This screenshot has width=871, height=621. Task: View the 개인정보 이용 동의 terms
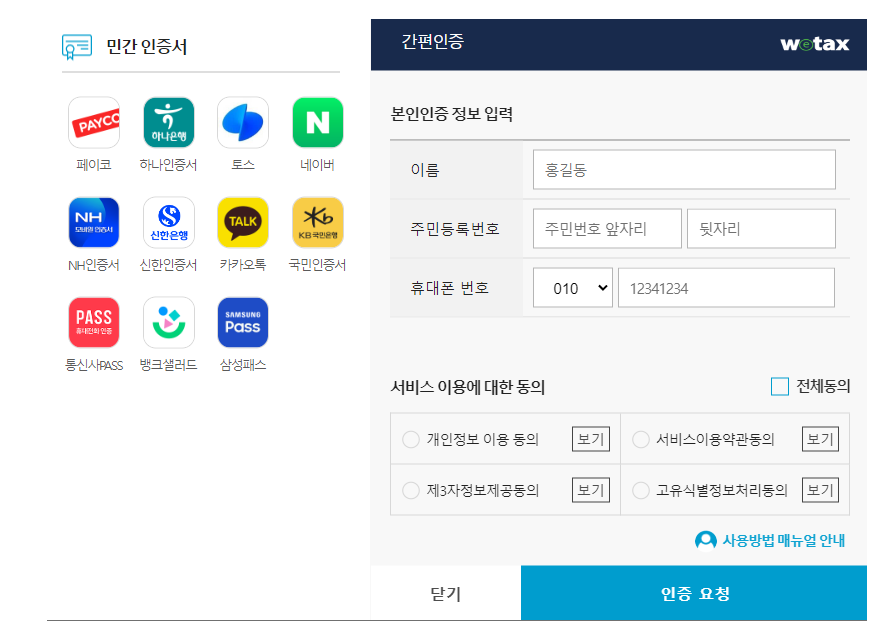click(591, 439)
